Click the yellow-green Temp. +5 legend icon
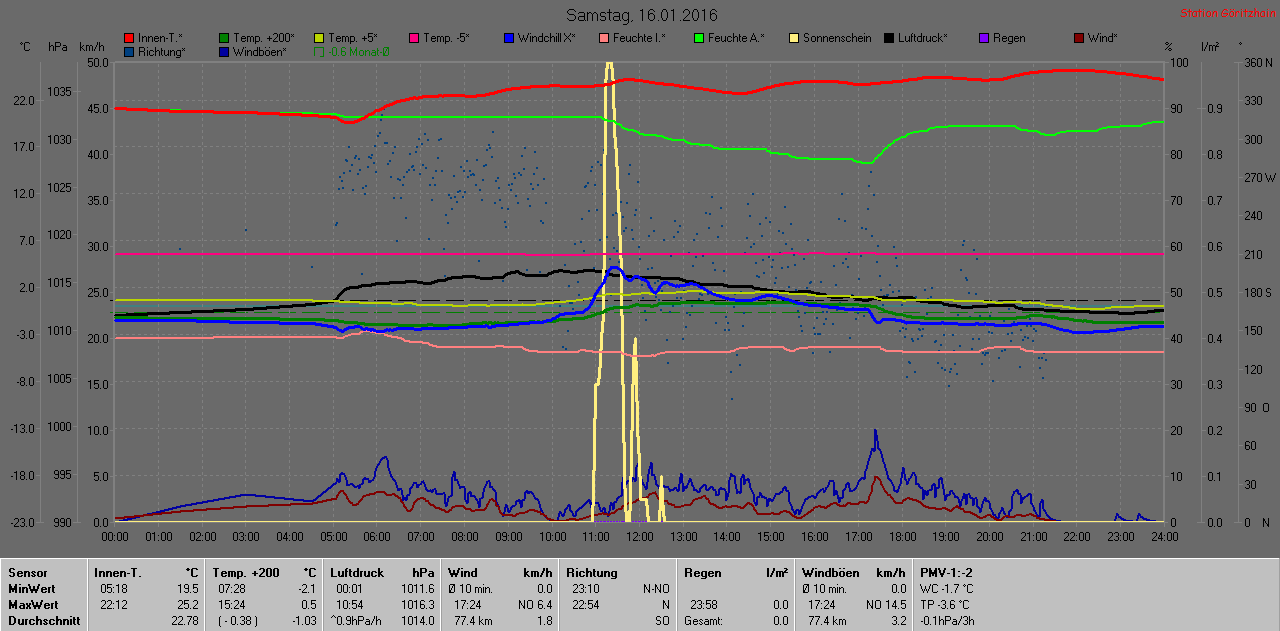 click(x=319, y=38)
